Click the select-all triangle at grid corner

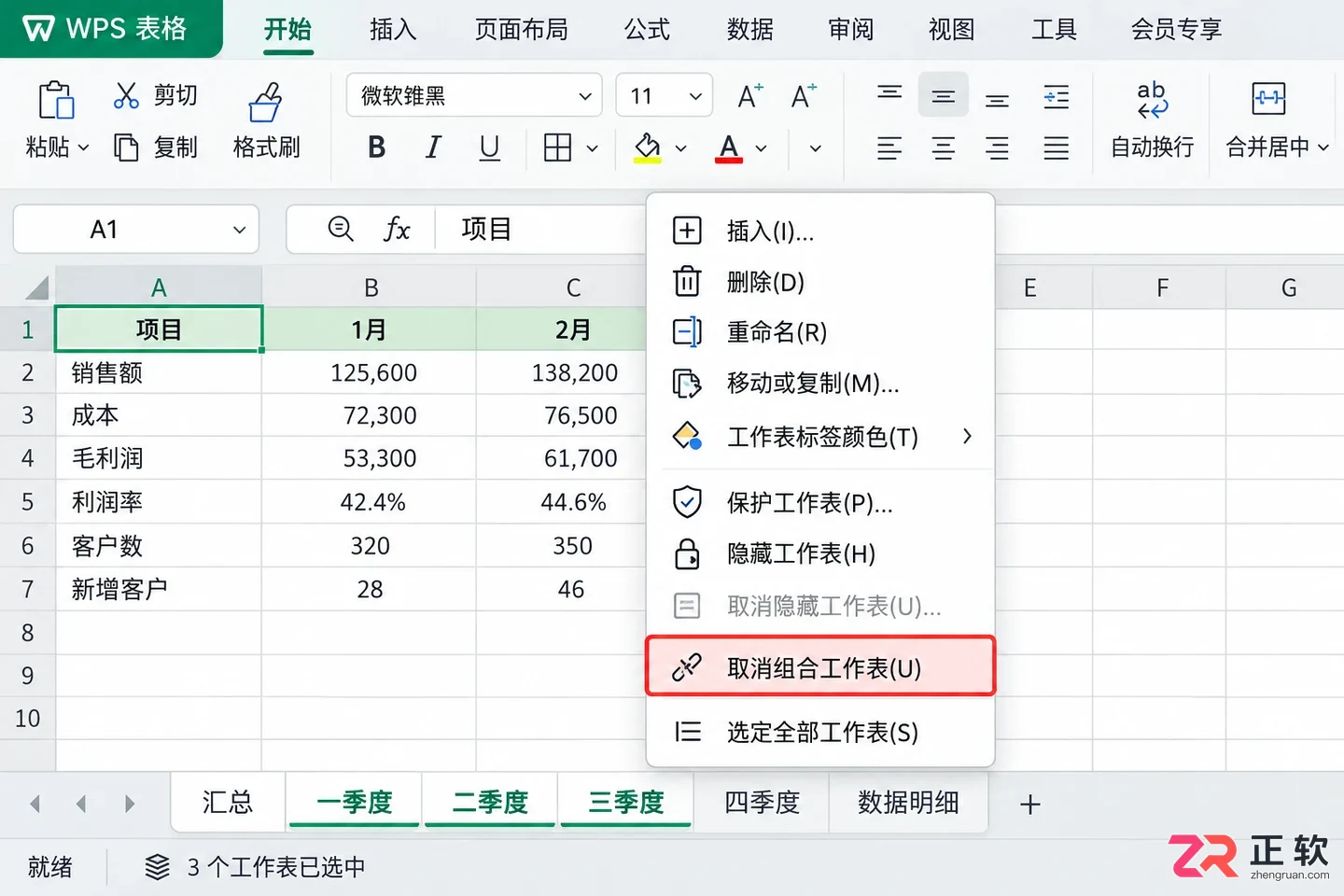[36, 287]
